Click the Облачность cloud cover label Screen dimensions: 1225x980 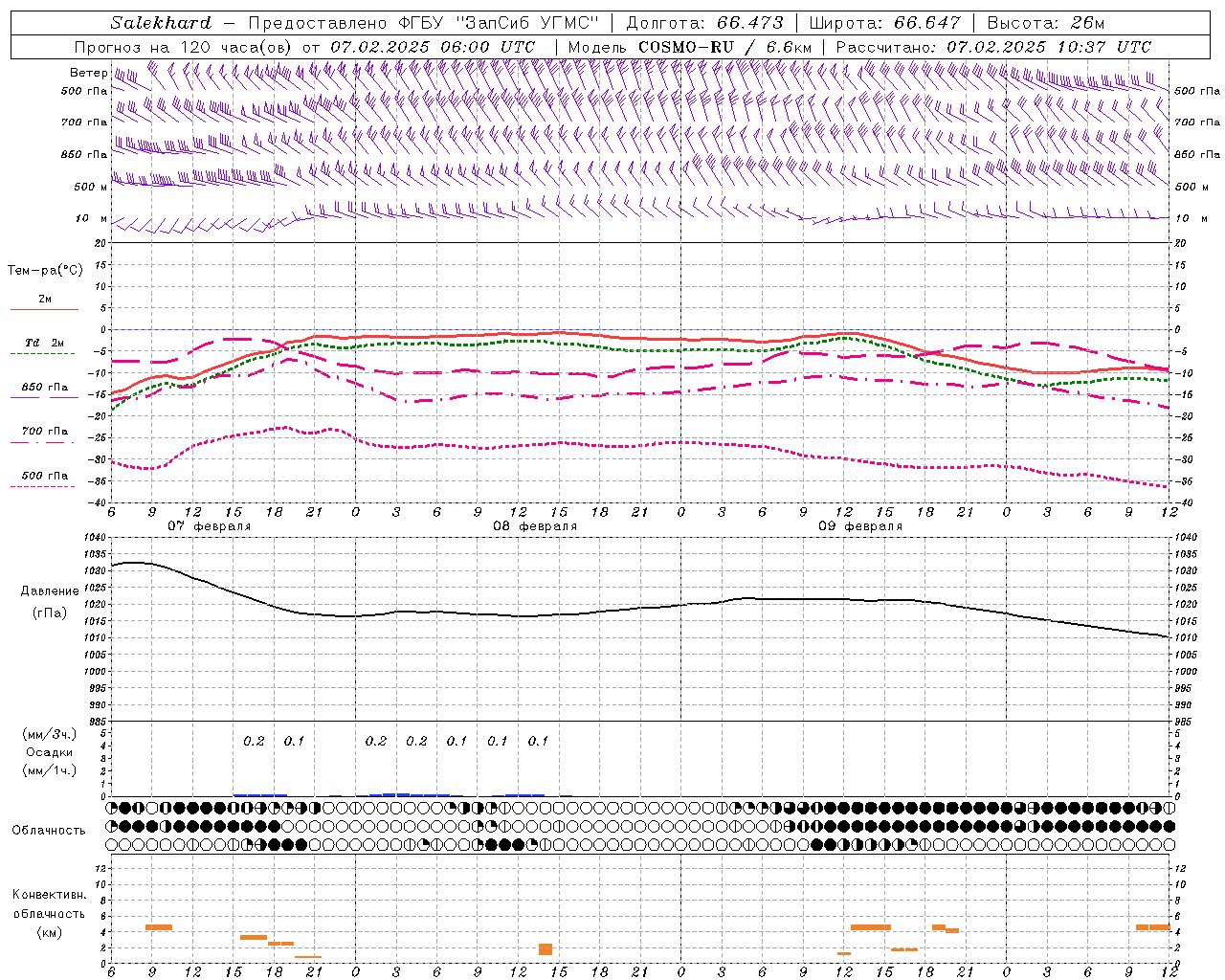[49, 830]
